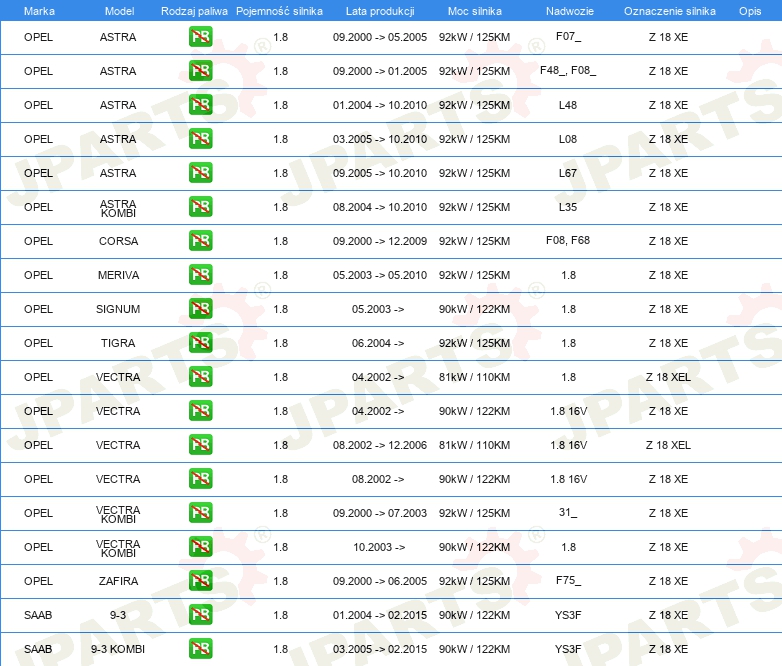The height and width of the screenshot is (666, 782).
Task: Select the TIGRA model cell
Action: click(118, 343)
